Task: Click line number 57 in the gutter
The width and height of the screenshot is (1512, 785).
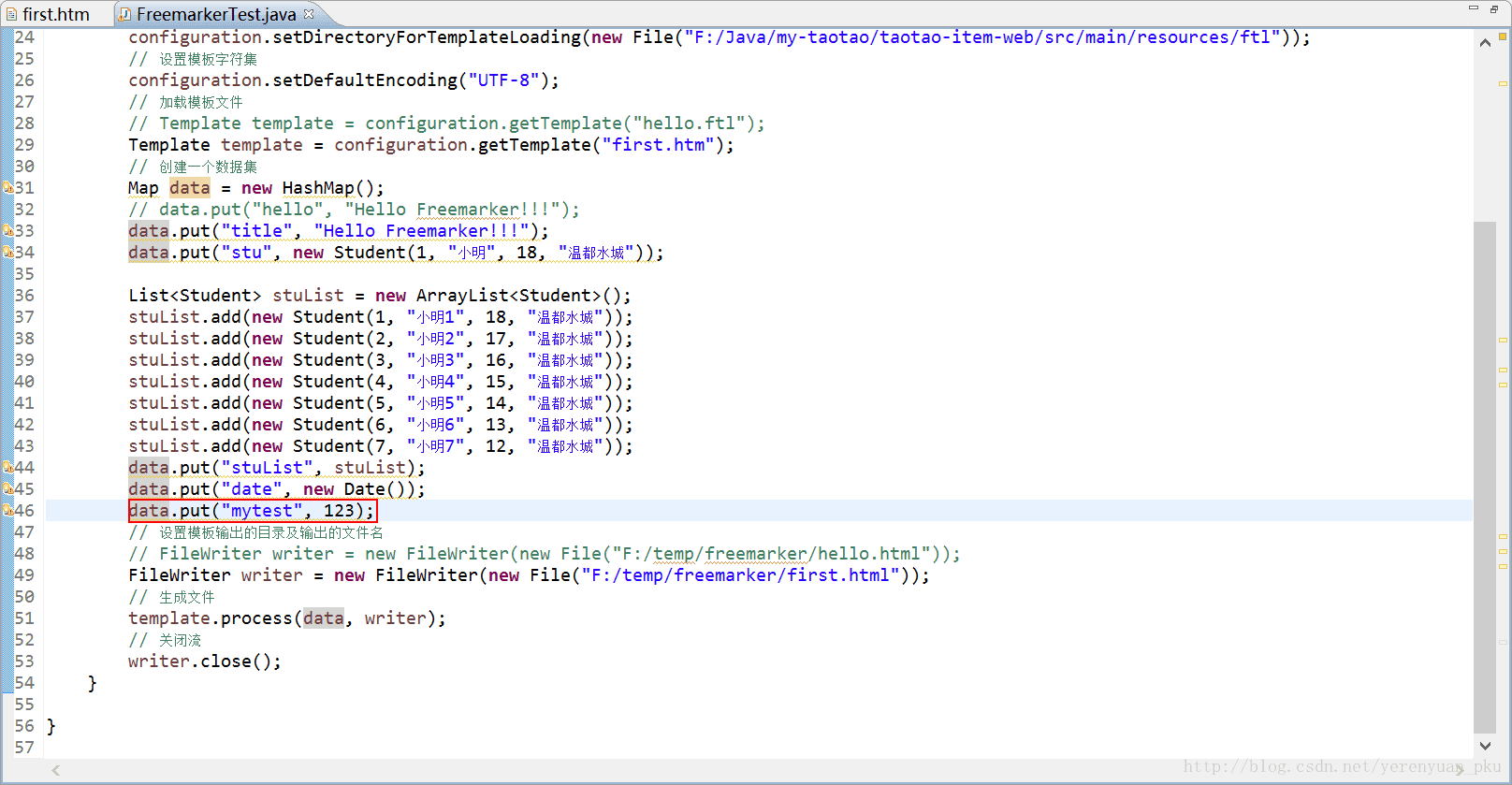Action: point(24,748)
